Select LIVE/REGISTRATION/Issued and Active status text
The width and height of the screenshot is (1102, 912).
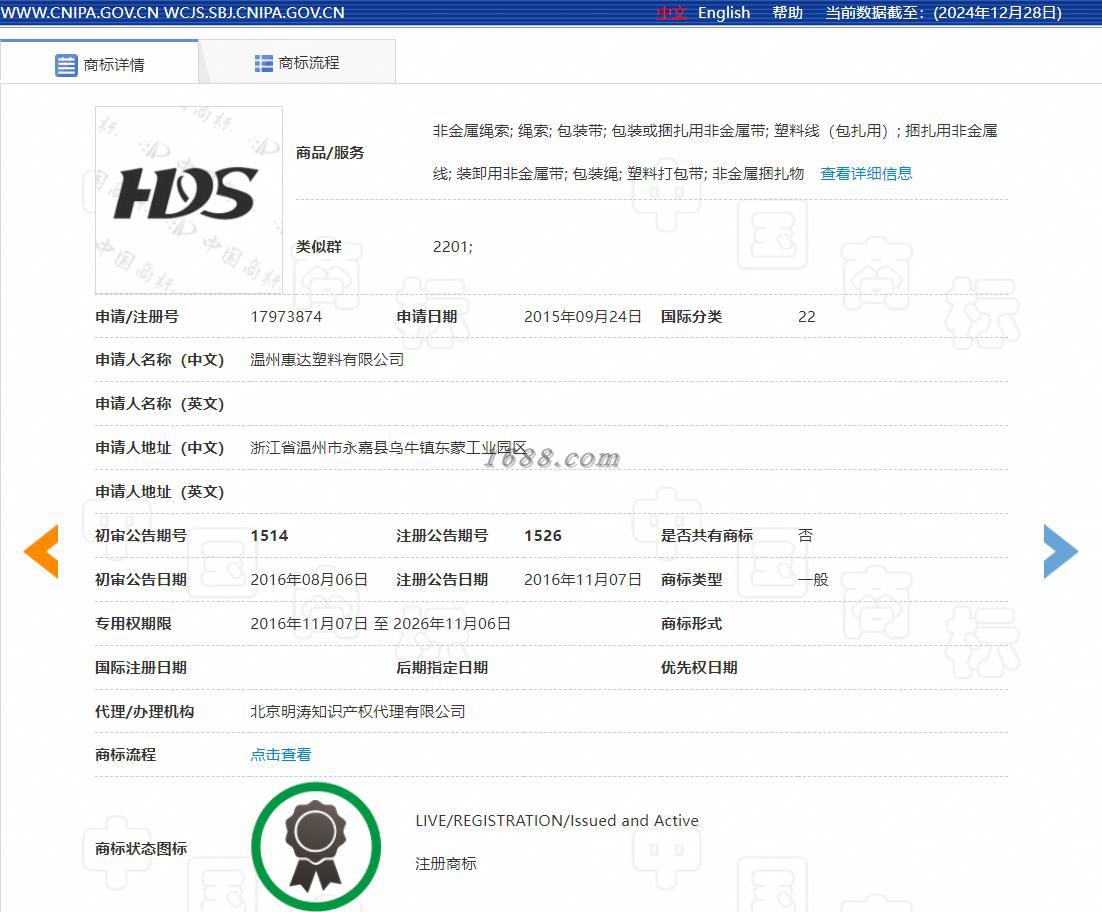(x=557, y=821)
